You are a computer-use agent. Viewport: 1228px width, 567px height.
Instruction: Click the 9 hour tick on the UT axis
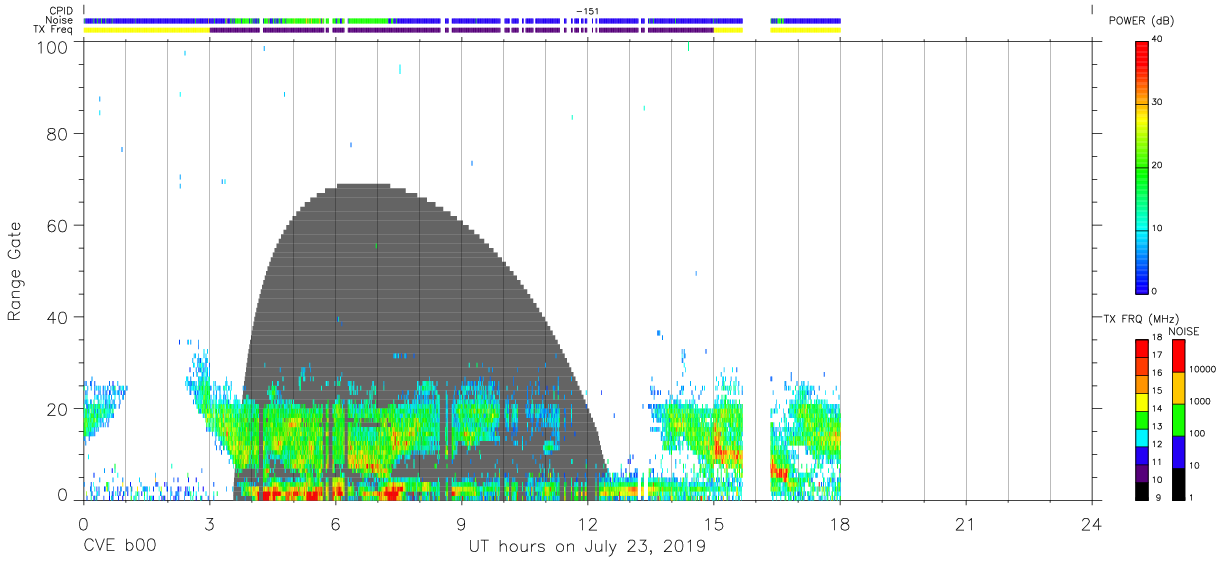(x=461, y=523)
